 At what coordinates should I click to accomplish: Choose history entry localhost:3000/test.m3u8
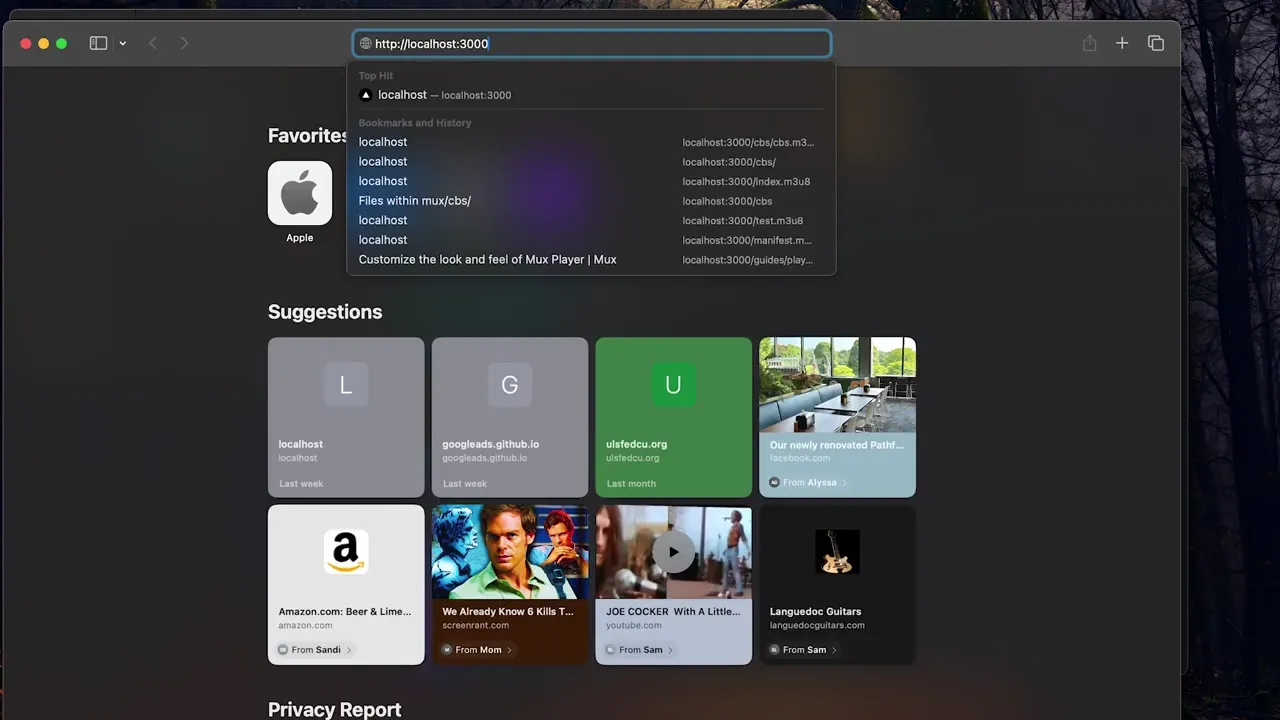tap(591, 220)
